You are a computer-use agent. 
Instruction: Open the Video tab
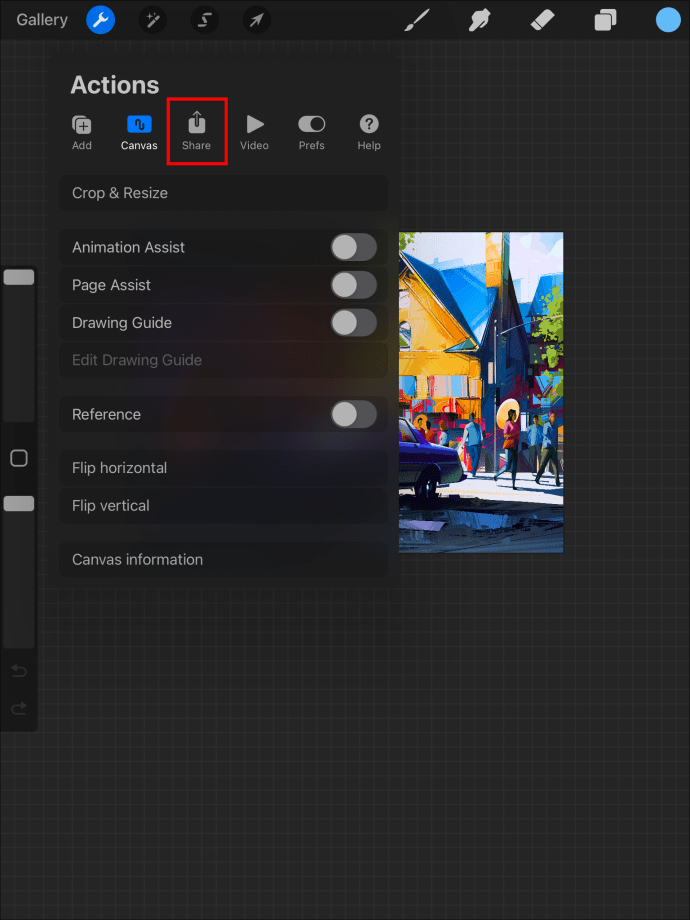254,133
